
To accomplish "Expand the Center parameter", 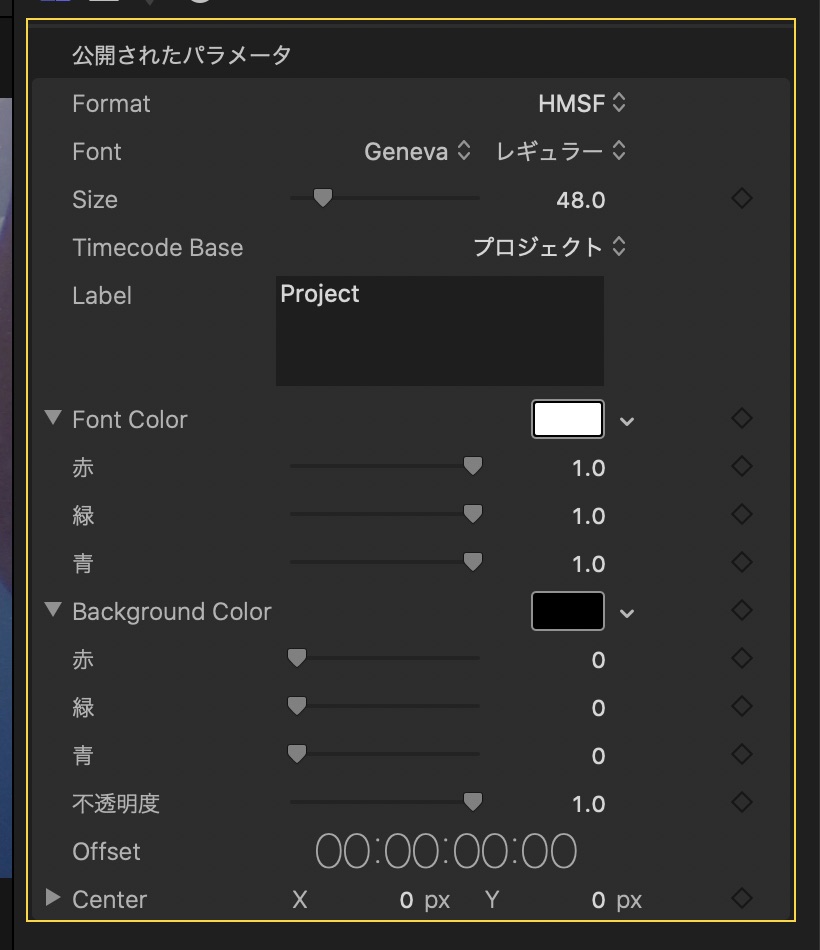I will pos(53,898).
